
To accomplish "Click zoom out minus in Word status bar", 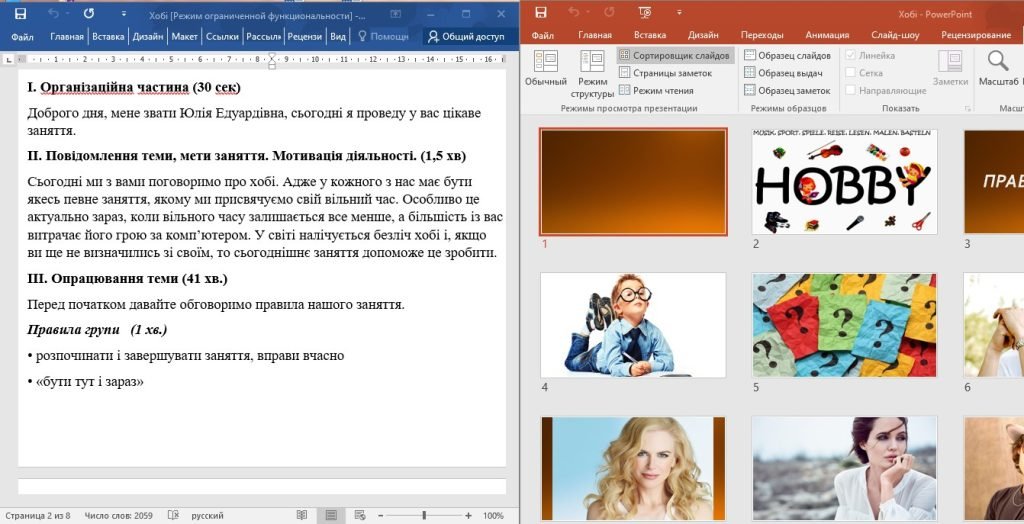I will (381, 516).
